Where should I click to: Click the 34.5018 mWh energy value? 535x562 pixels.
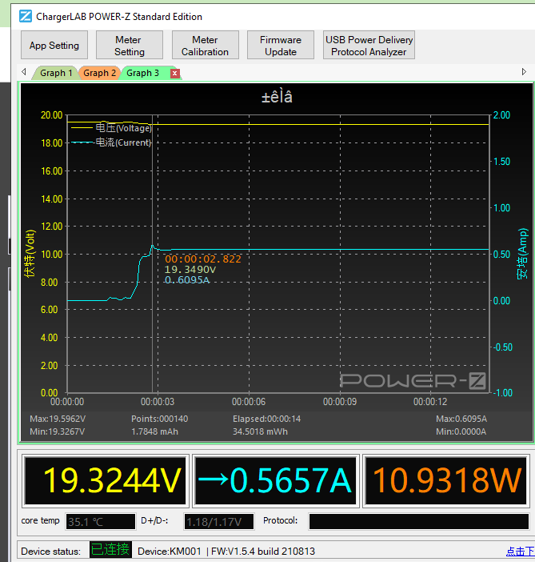pos(260,431)
